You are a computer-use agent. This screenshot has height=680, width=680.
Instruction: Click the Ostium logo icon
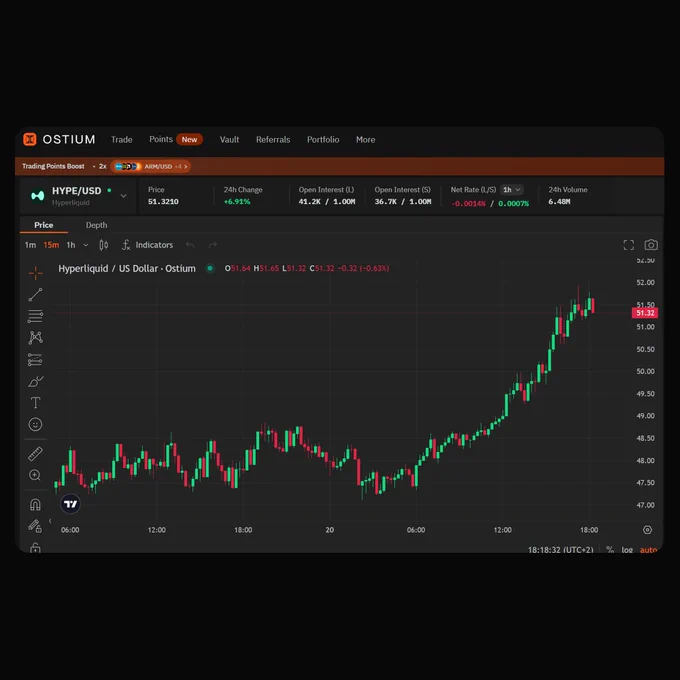(29, 139)
